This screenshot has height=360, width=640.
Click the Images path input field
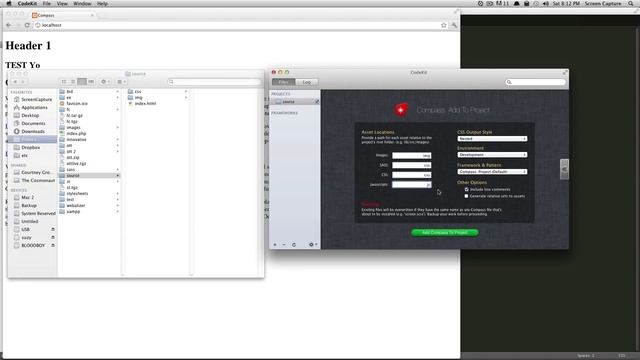click(x=411, y=156)
